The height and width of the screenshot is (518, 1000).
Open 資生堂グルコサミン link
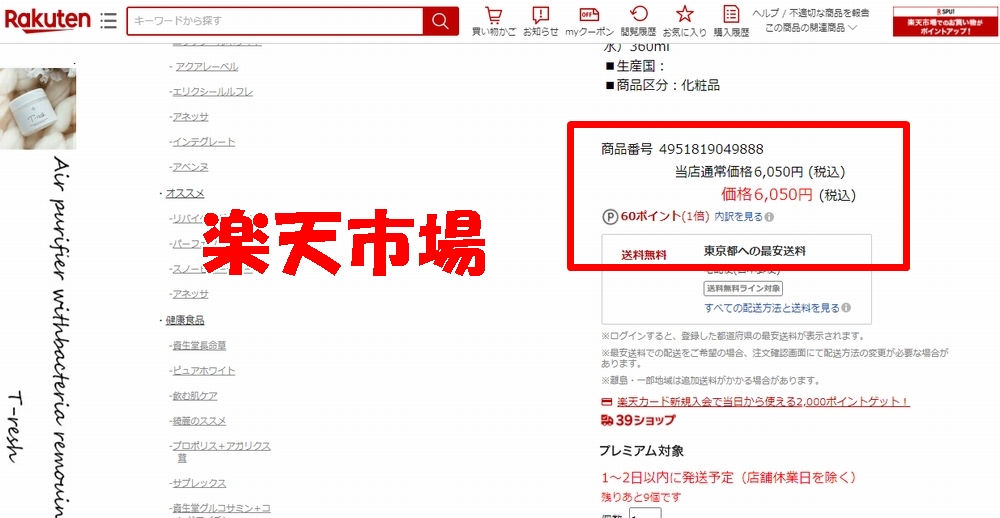220,508
